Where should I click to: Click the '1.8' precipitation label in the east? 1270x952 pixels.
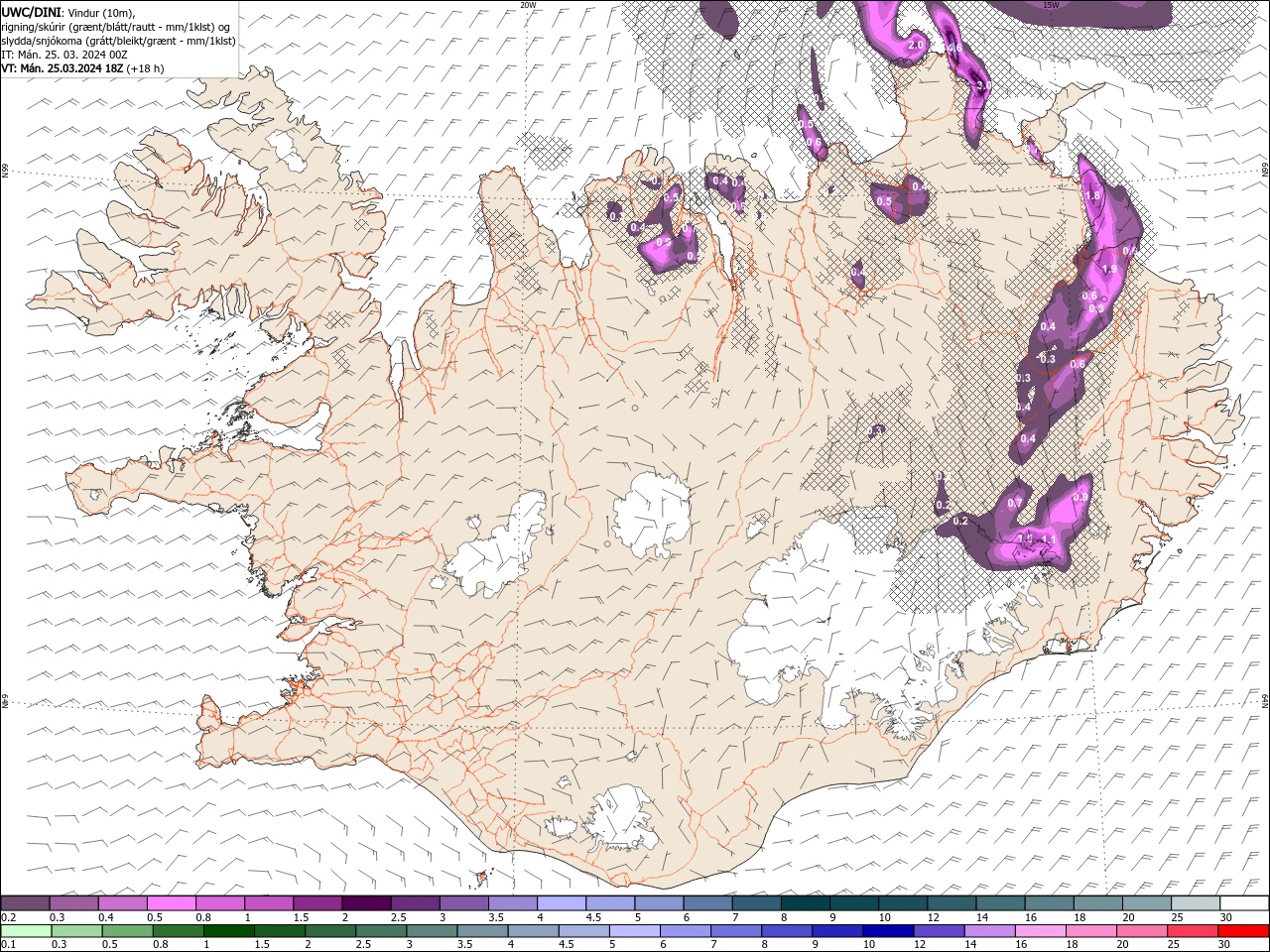(x=1093, y=196)
